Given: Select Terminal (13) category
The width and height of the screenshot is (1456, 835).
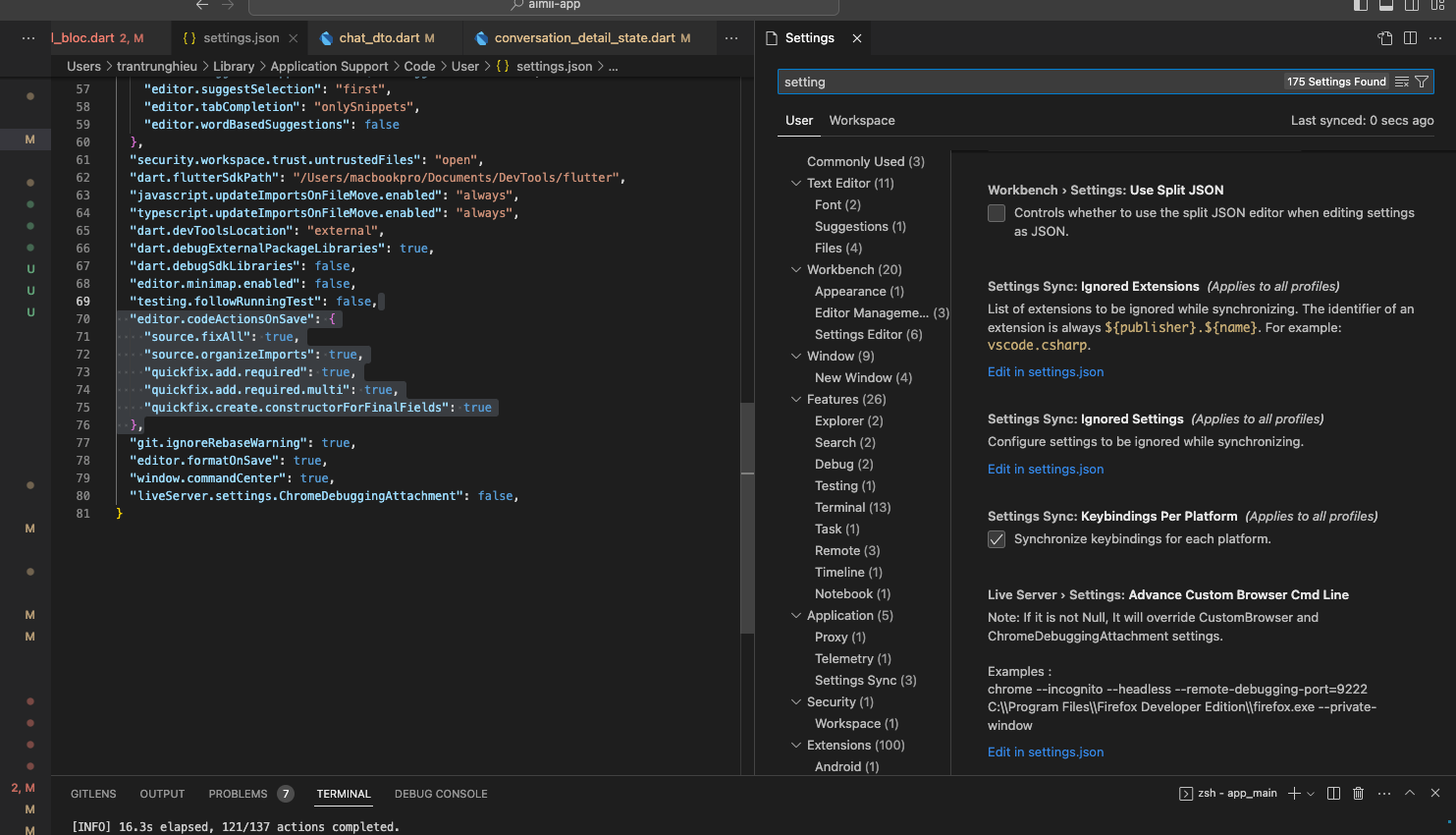Looking at the screenshot, I should pyautogui.click(x=852, y=507).
